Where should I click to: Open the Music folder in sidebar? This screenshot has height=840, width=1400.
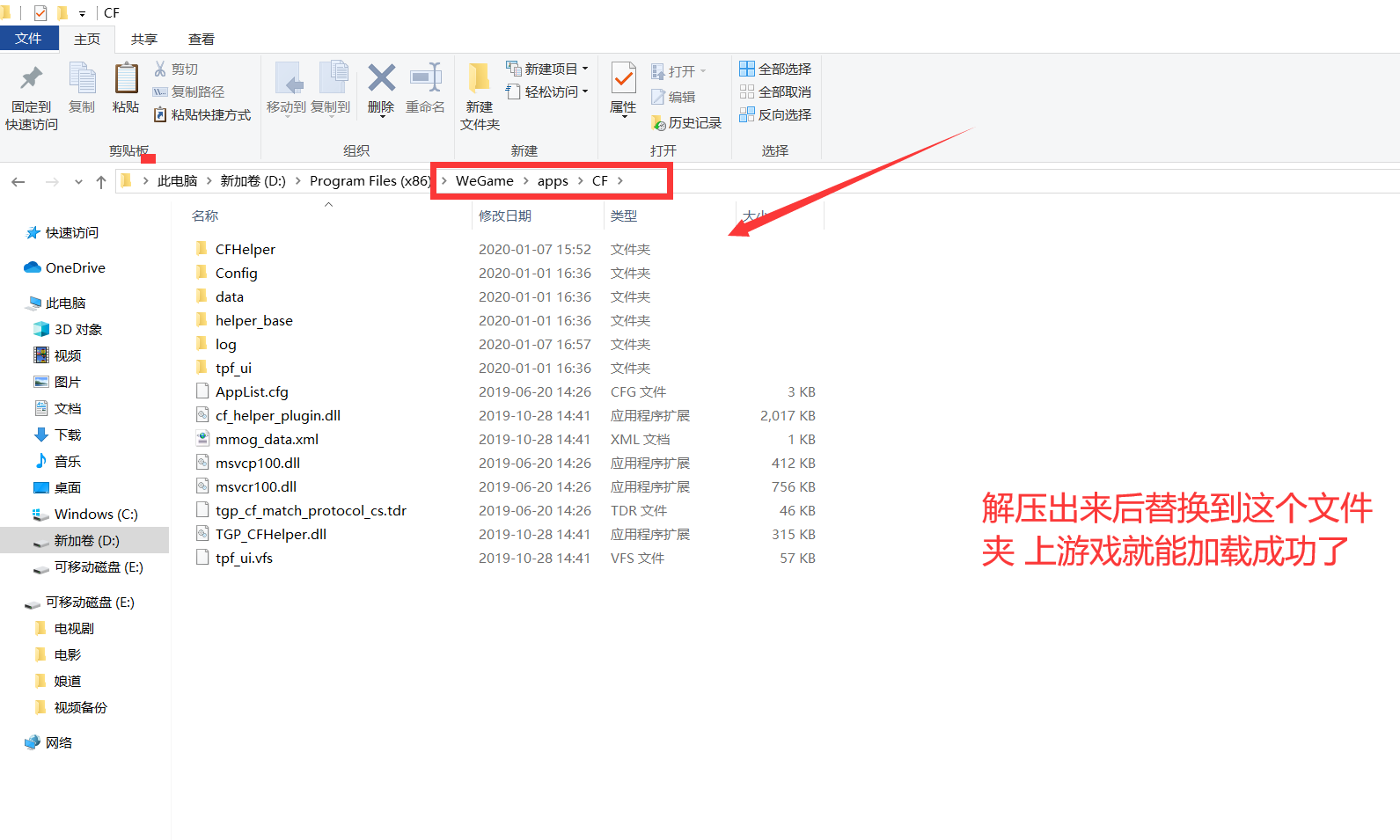(x=57, y=461)
